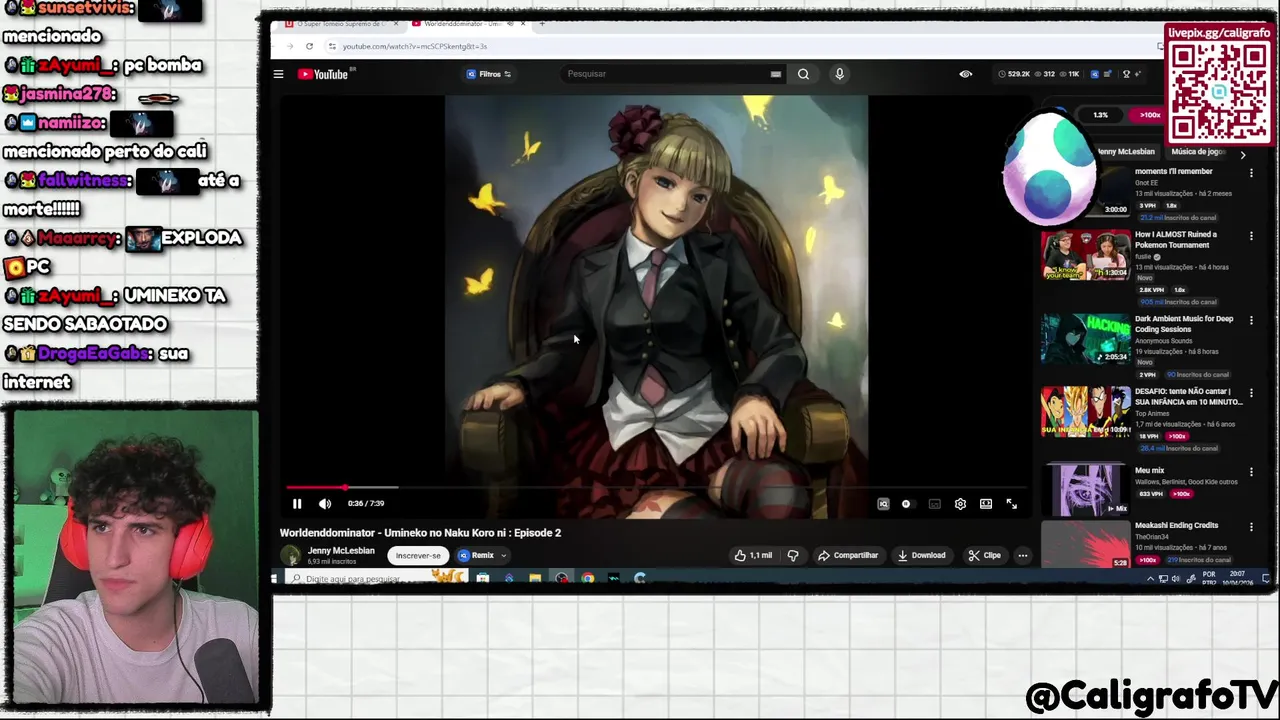1280x720 pixels.
Task: Open File Explorer from the taskbar
Action: click(x=535, y=578)
